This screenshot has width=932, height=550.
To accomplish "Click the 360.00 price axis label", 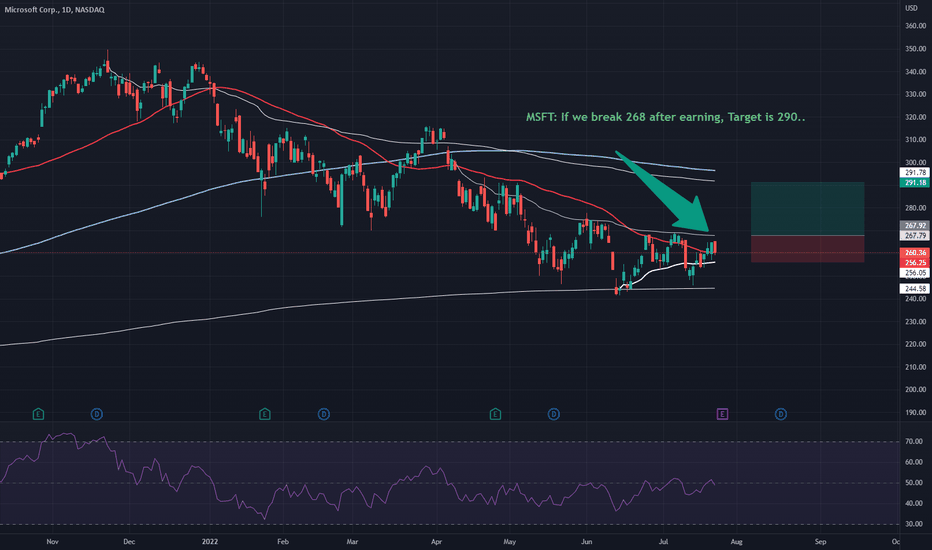I will (x=915, y=26).
